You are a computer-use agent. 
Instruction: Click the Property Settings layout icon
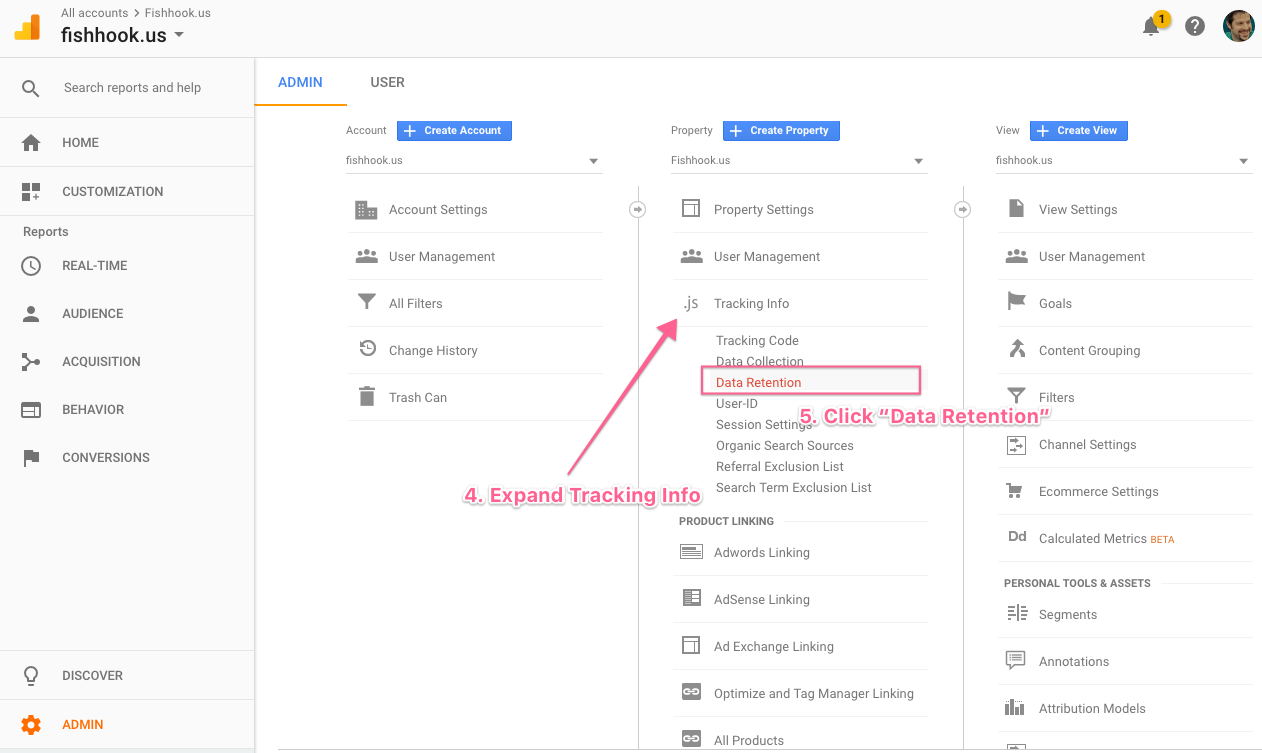[x=691, y=209]
